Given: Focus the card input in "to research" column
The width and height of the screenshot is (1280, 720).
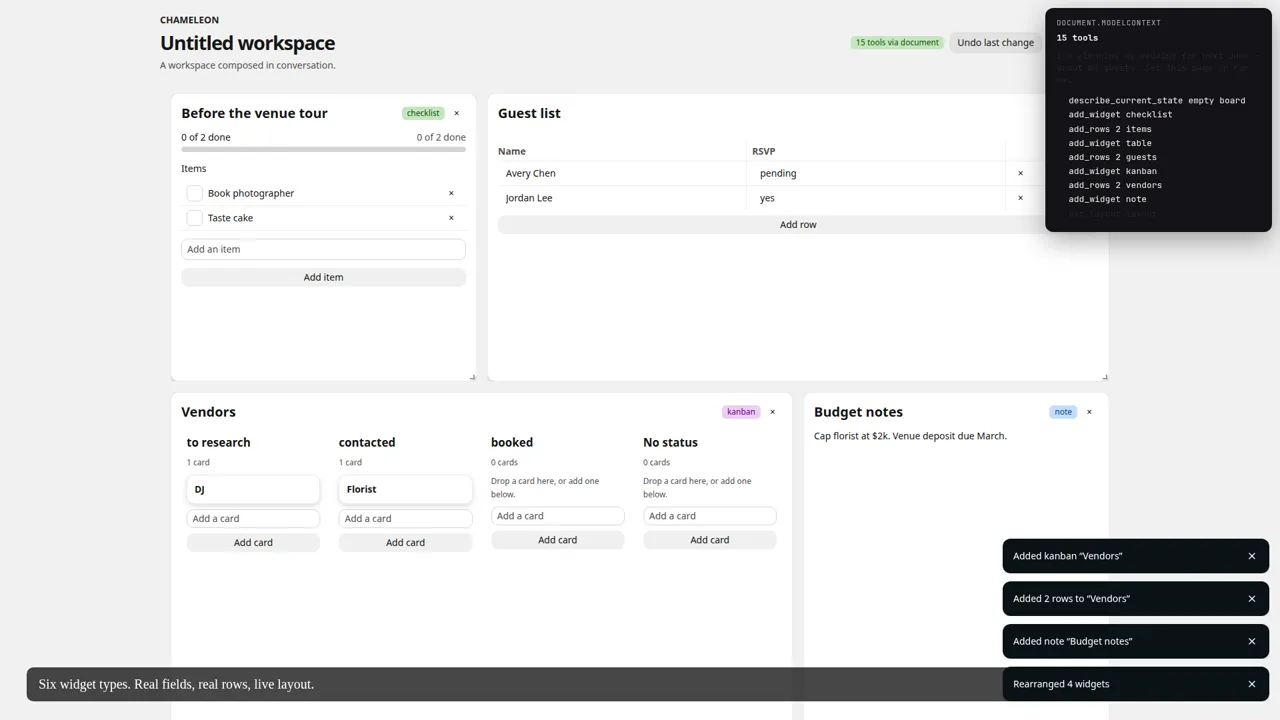Looking at the screenshot, I should coord(253,518).
